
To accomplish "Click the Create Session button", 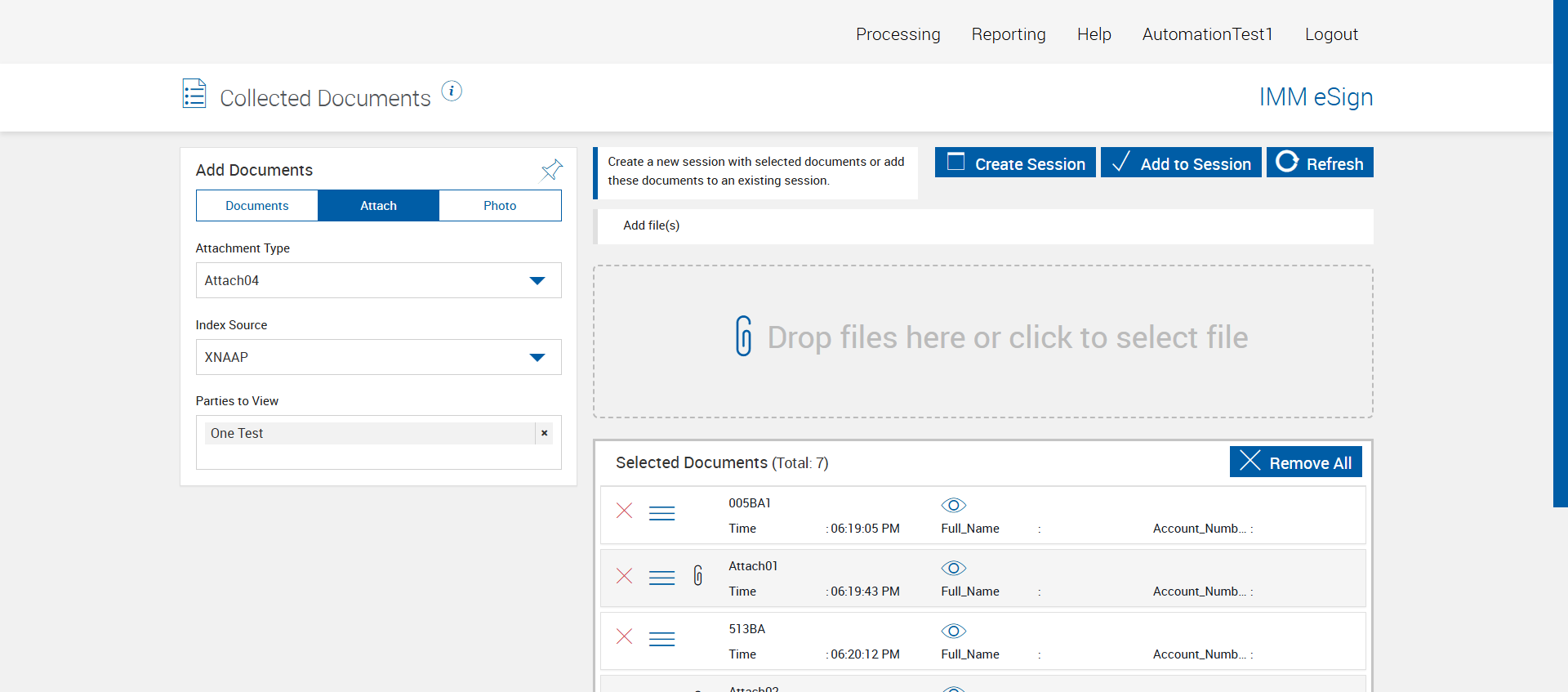I will click(1015, 163).
